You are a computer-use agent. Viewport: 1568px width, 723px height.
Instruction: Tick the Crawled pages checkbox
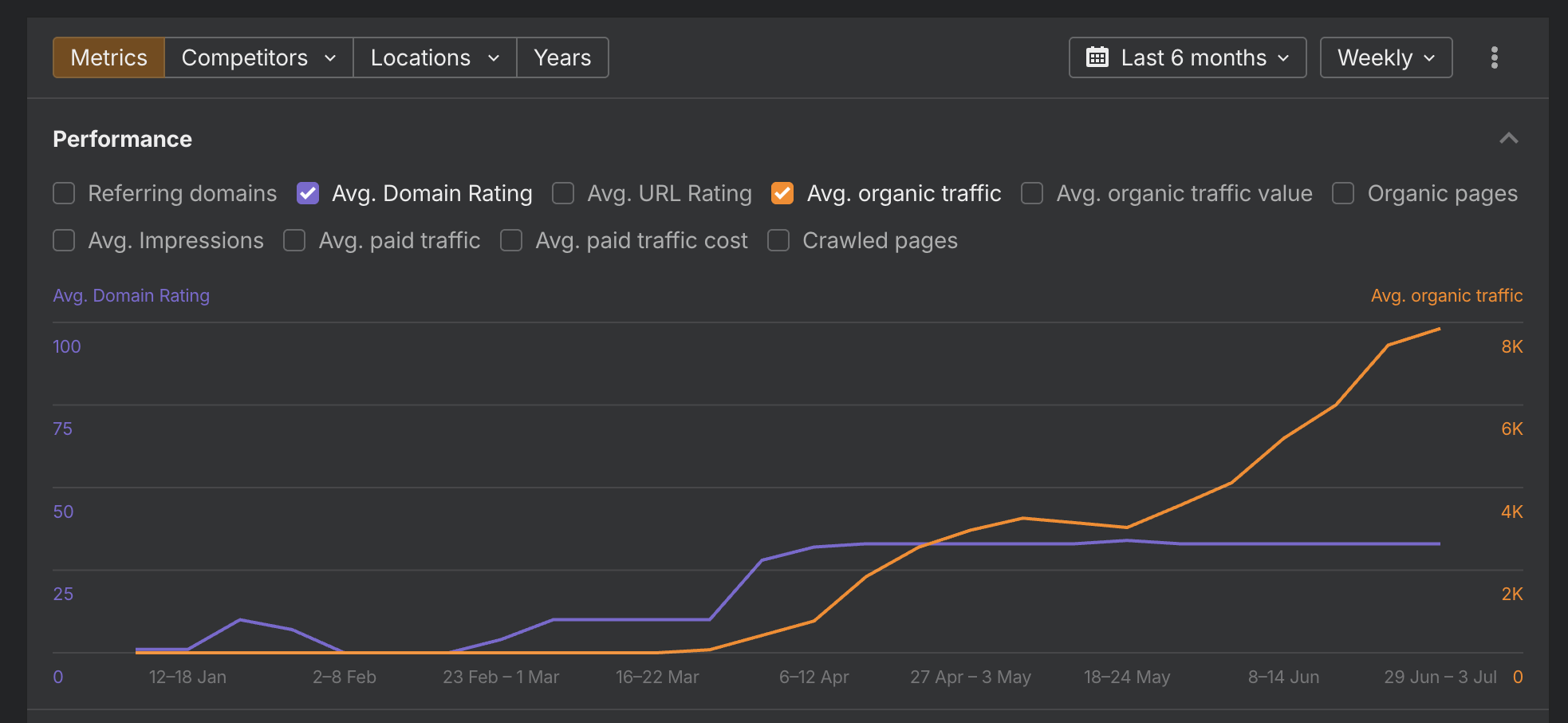[x=778, y=240]
